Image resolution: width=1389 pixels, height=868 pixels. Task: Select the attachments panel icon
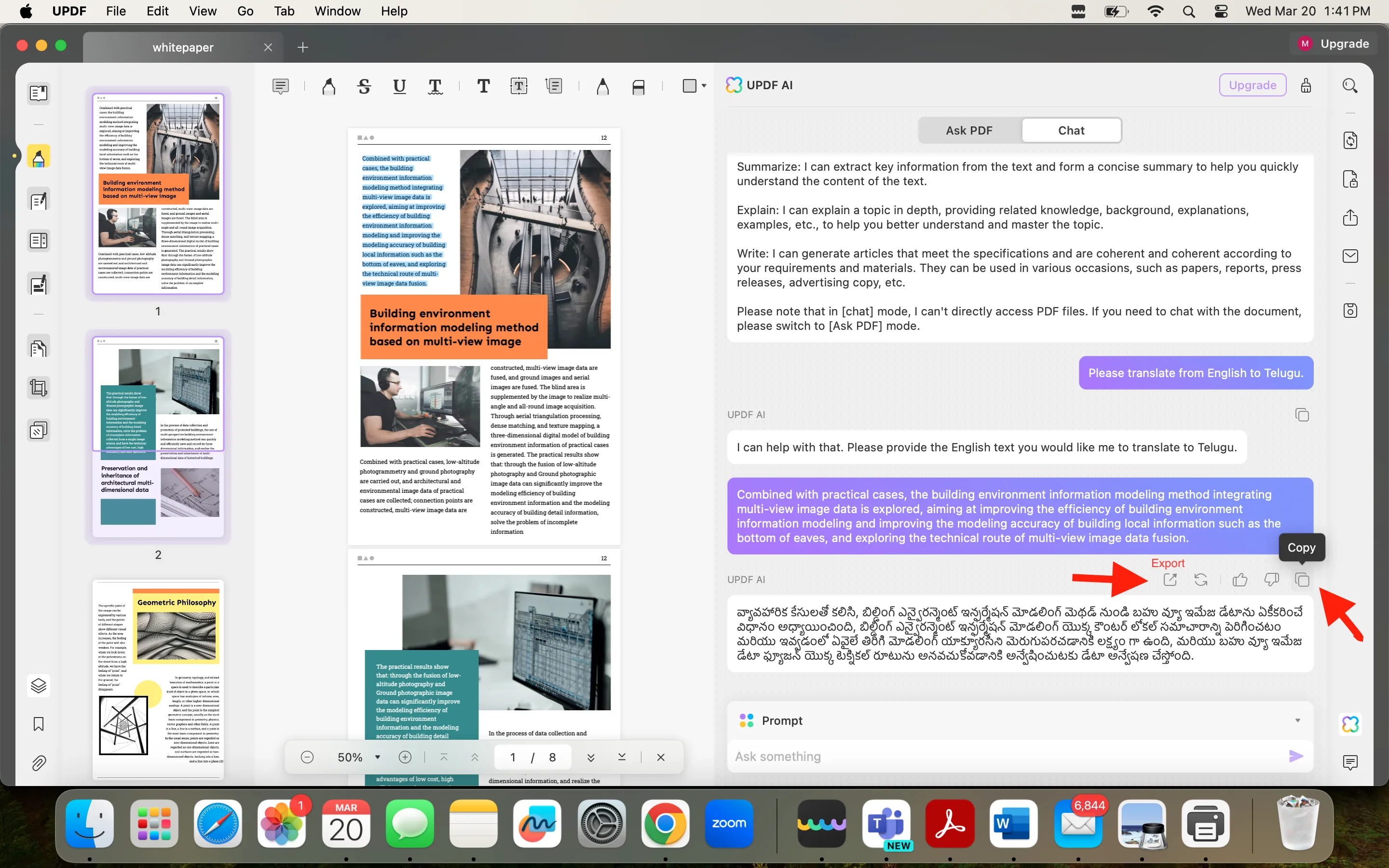pyautogui.click(x=38, y=762)
